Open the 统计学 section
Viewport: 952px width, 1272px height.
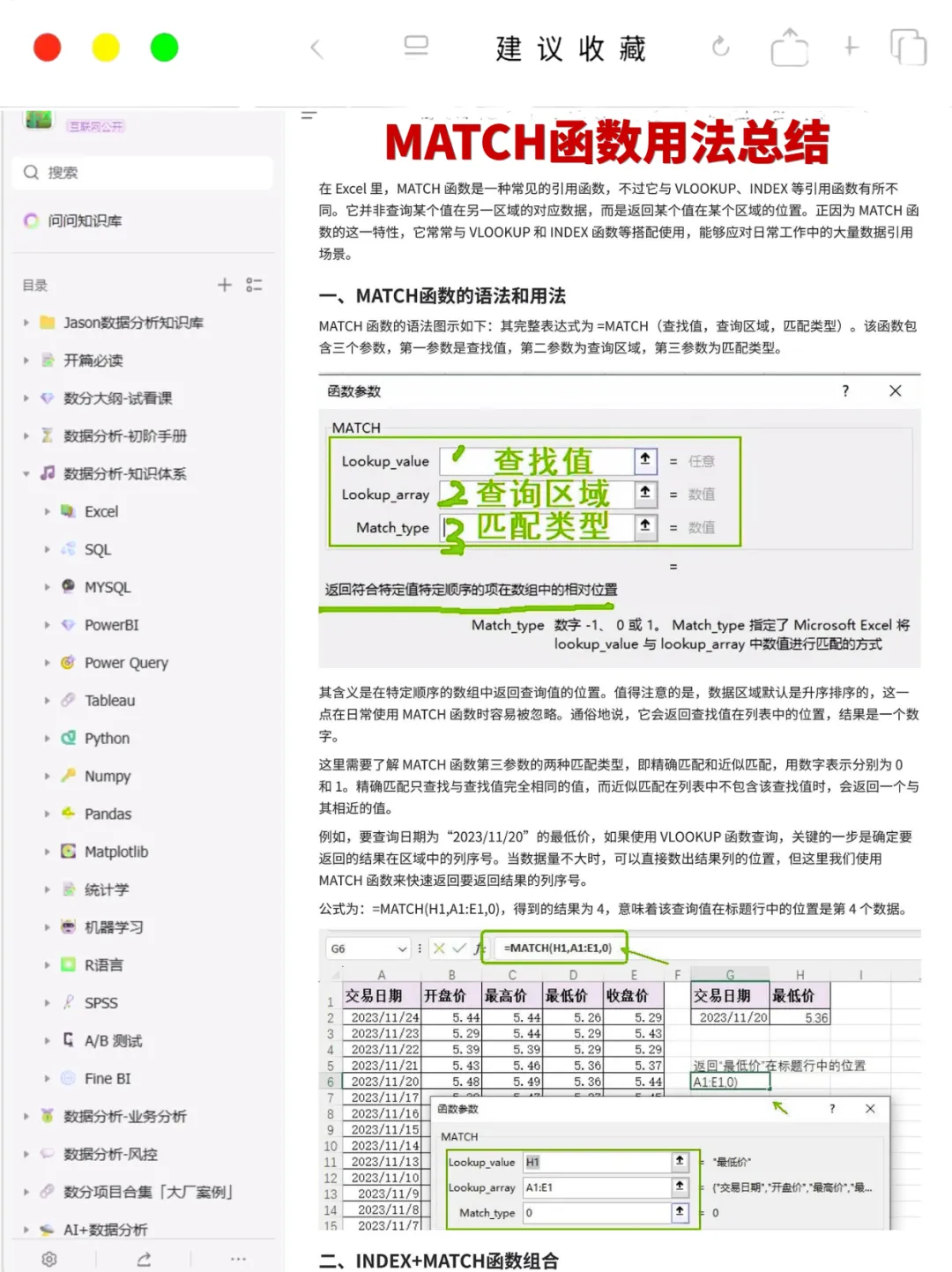tap(107, 889)
